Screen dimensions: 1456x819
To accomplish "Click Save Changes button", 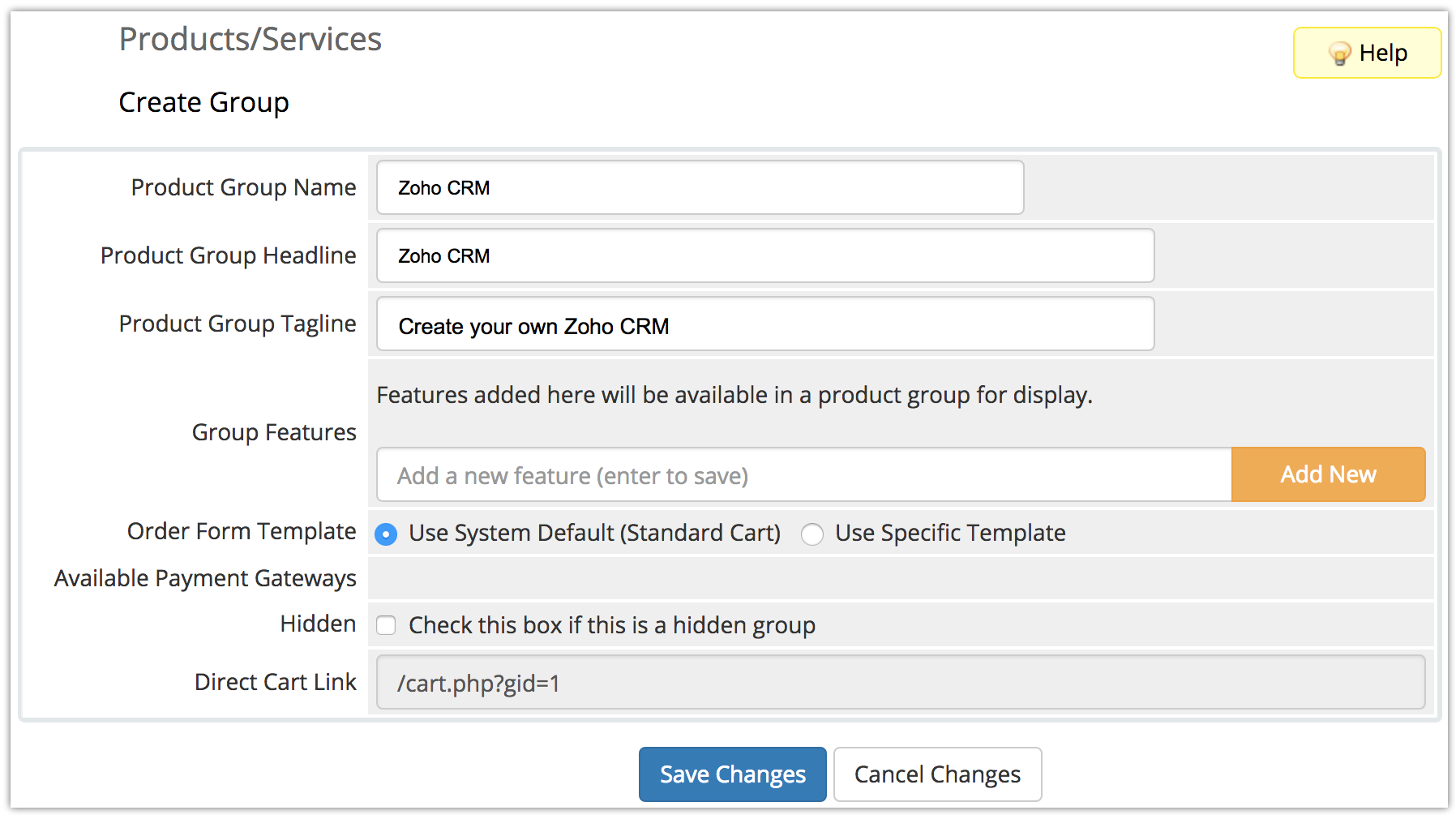I will point(733,774).
